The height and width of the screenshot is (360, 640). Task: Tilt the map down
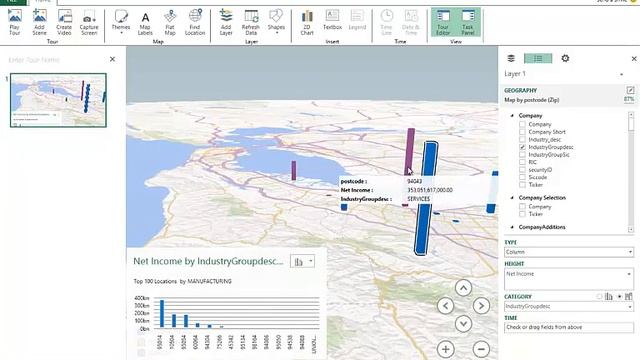tap(463, 324)
